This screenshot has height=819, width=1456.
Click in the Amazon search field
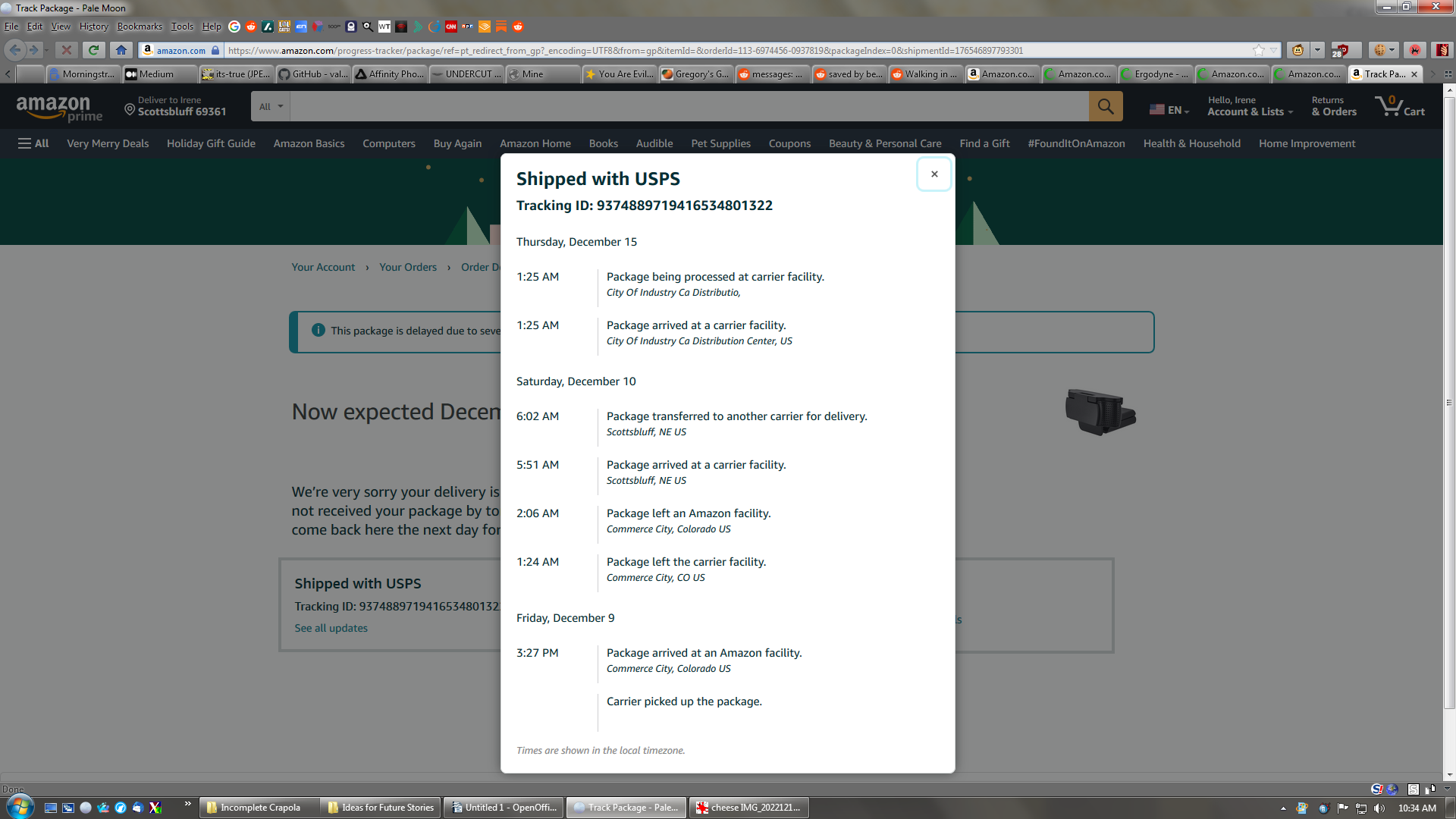[689, 107]
